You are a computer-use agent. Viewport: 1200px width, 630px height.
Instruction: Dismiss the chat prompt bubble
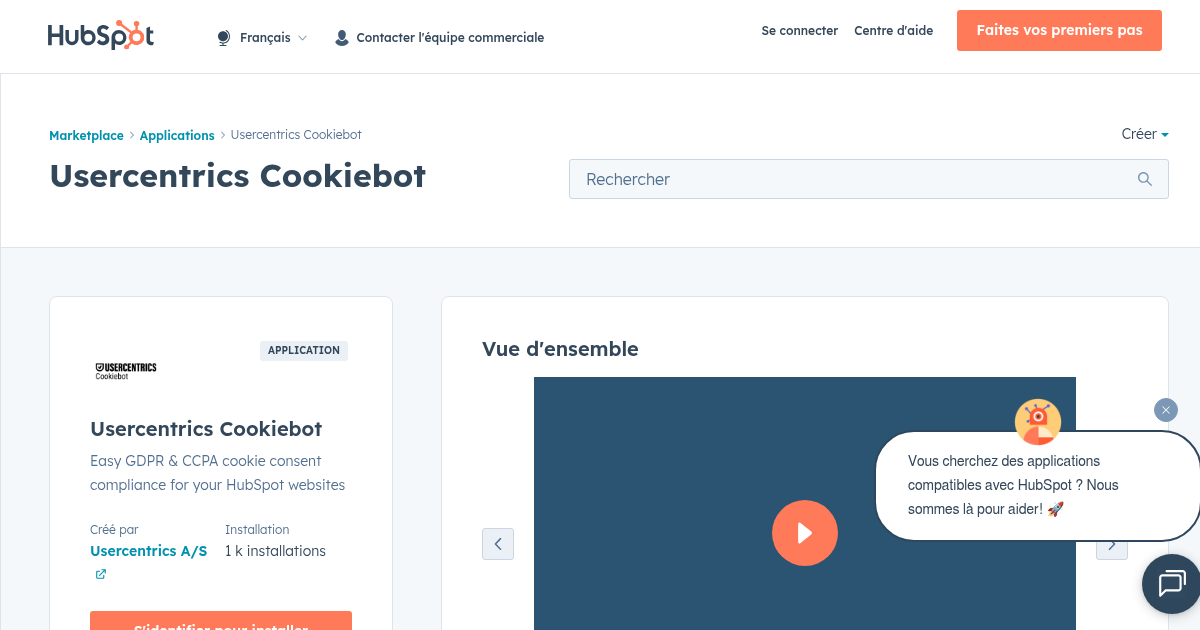tap(1166, 410)
